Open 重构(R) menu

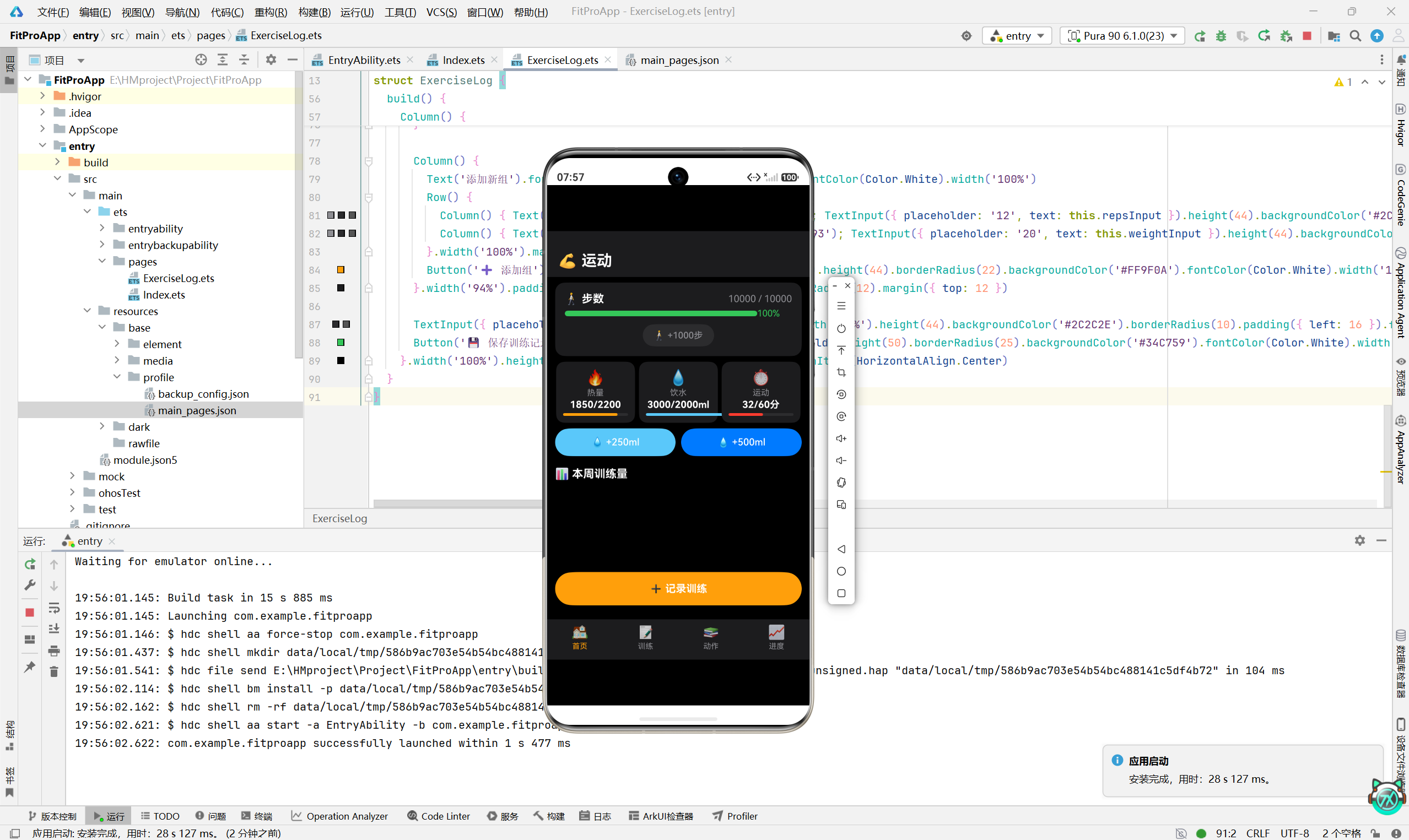[x=271, y=12]
